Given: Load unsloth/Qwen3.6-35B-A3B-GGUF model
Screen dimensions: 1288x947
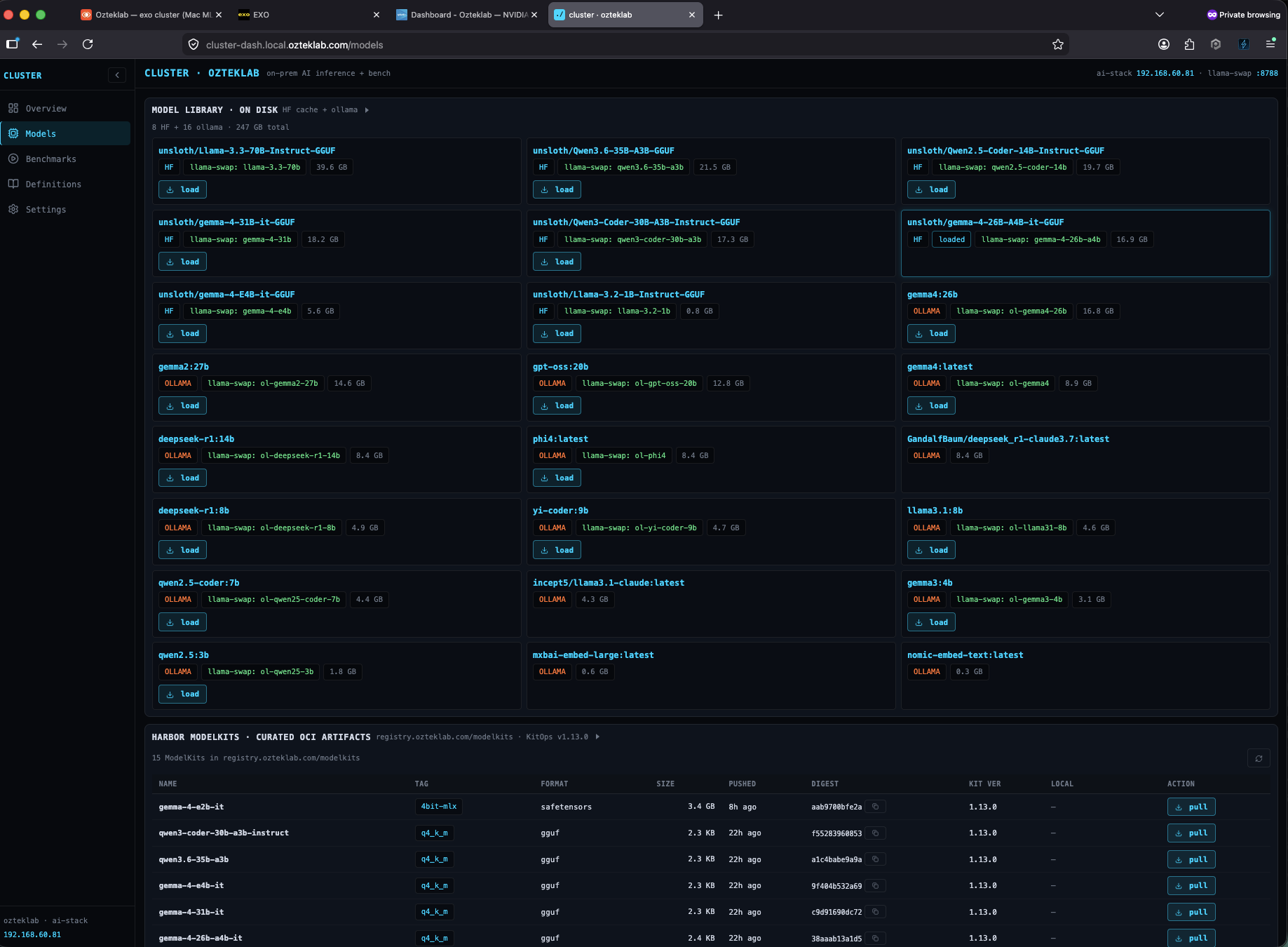Looking at the screenshot, I should pyautogui.click(x=557, y=190).
